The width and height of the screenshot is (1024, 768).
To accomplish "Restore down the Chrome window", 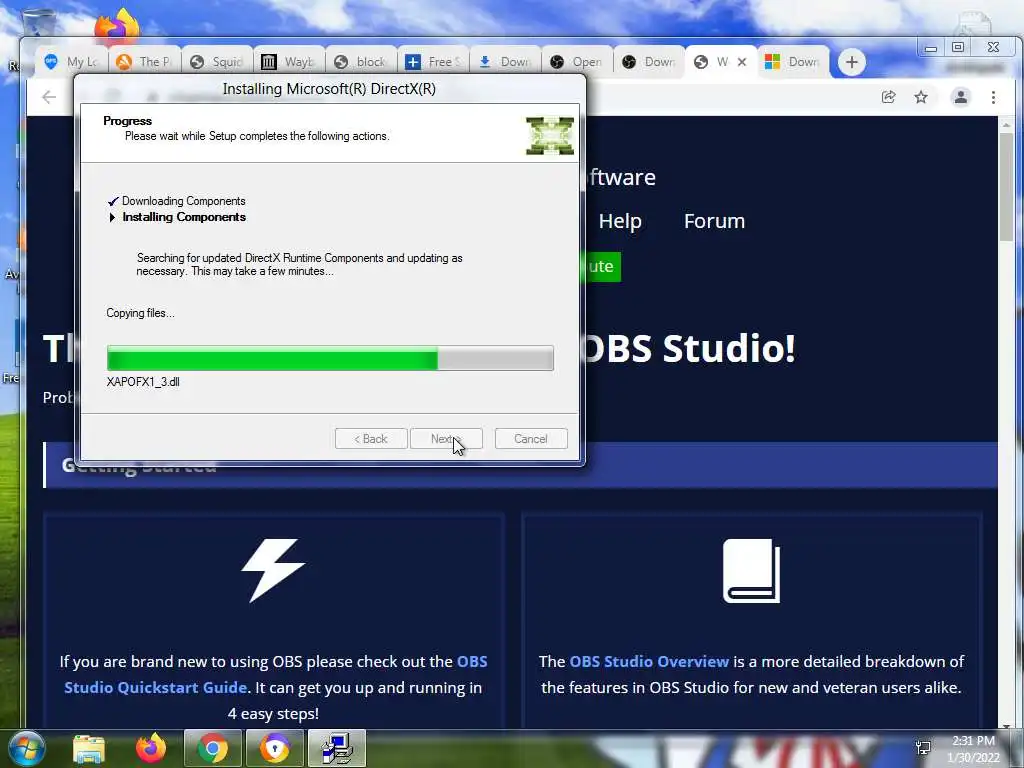I will pos(958,47).
